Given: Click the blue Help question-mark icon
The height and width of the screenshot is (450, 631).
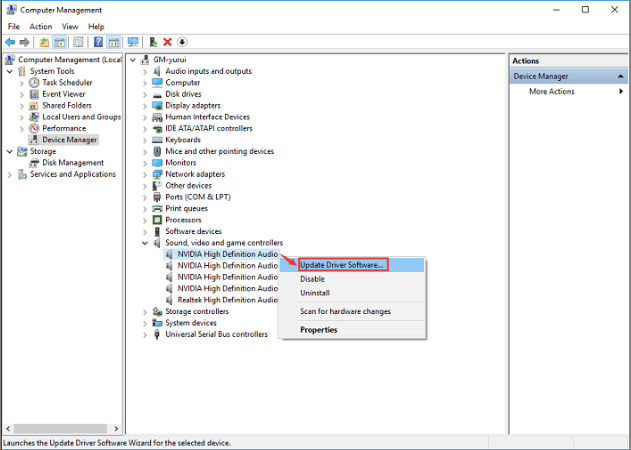Looking at the screenshot, I should click(x=98, y=42).
